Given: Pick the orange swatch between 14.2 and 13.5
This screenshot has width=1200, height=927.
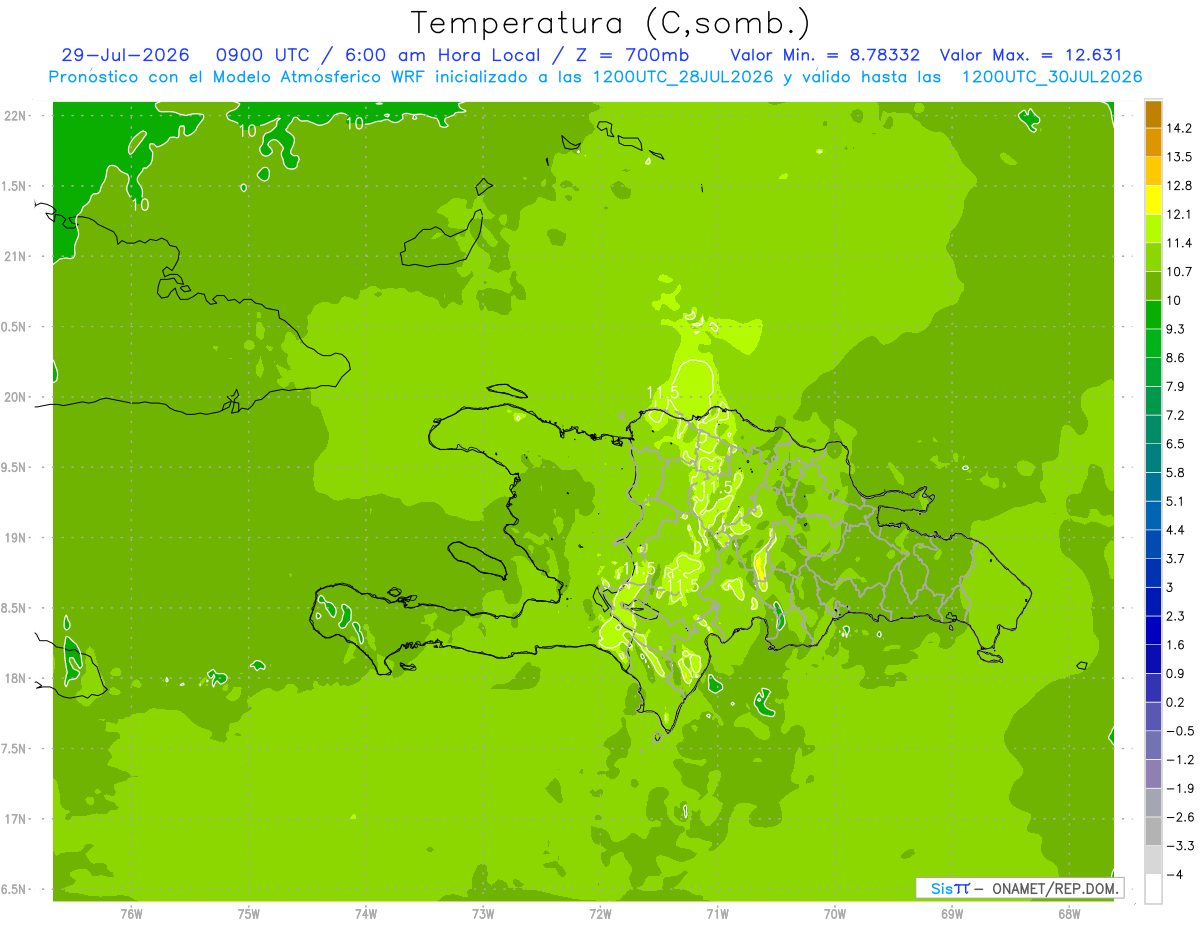Looking at the screenshot, I should 1153,143.
